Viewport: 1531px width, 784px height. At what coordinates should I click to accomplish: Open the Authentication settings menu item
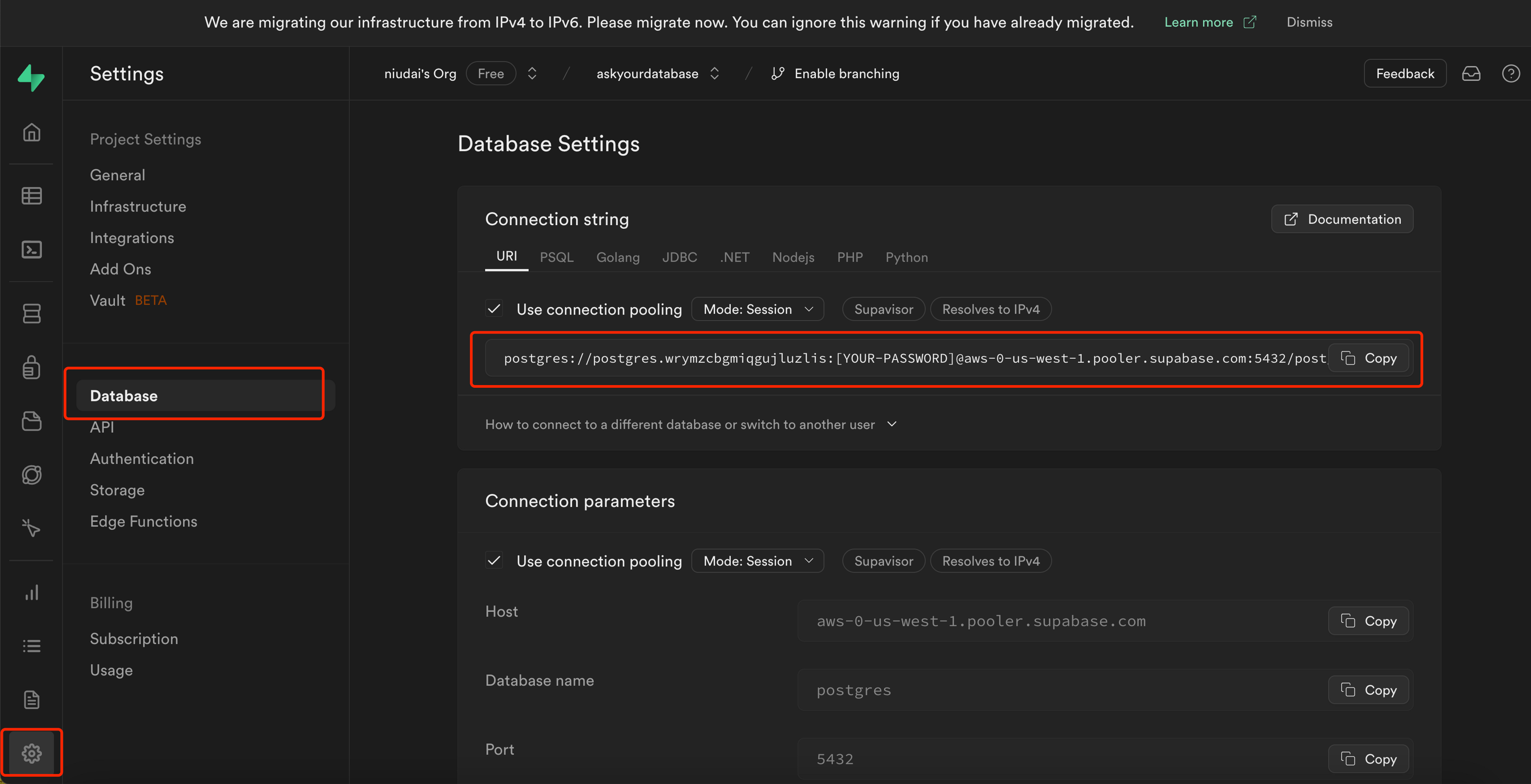[142, 458]
